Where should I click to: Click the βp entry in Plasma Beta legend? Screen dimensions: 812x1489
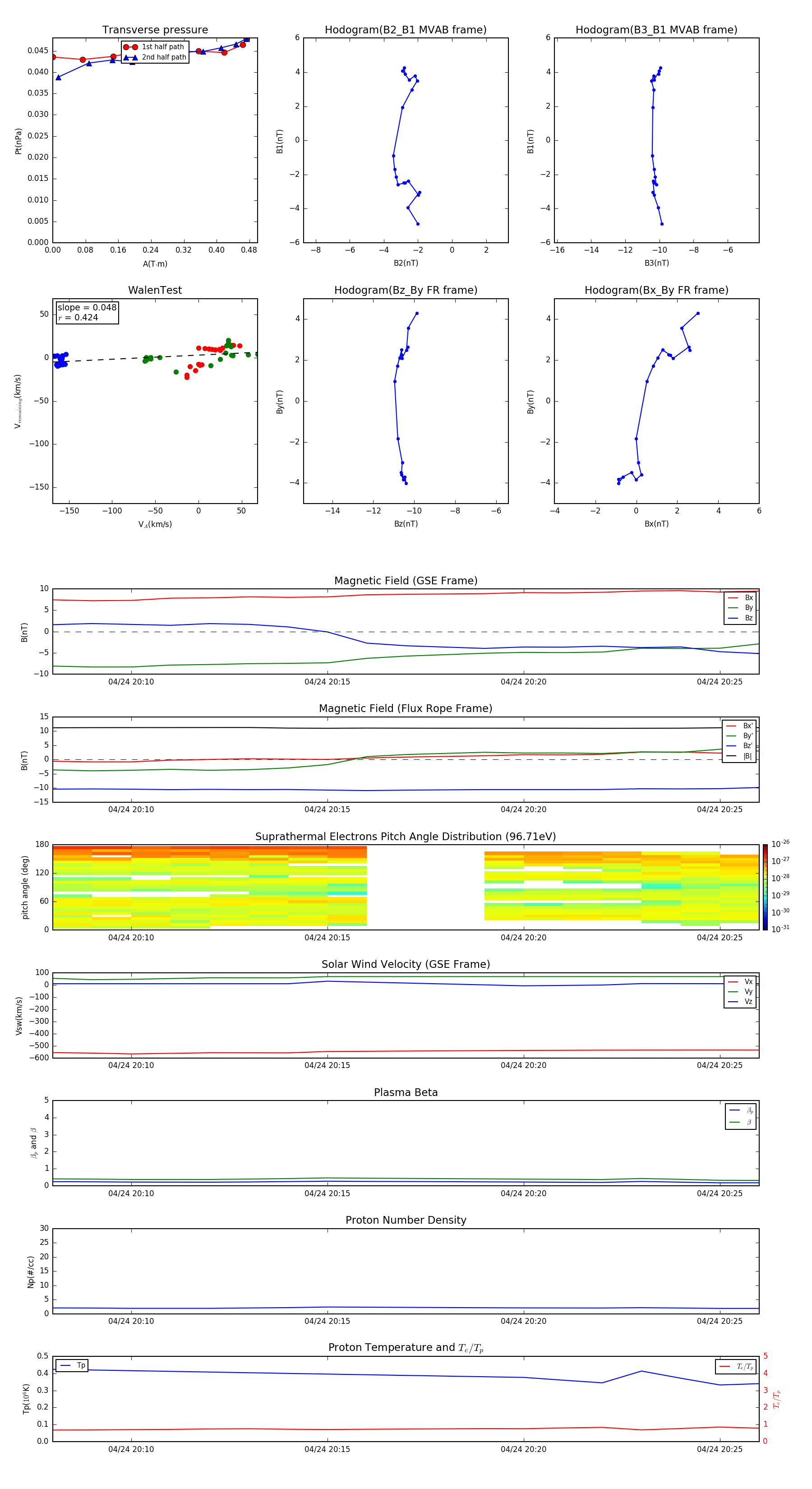[741, 1110]
